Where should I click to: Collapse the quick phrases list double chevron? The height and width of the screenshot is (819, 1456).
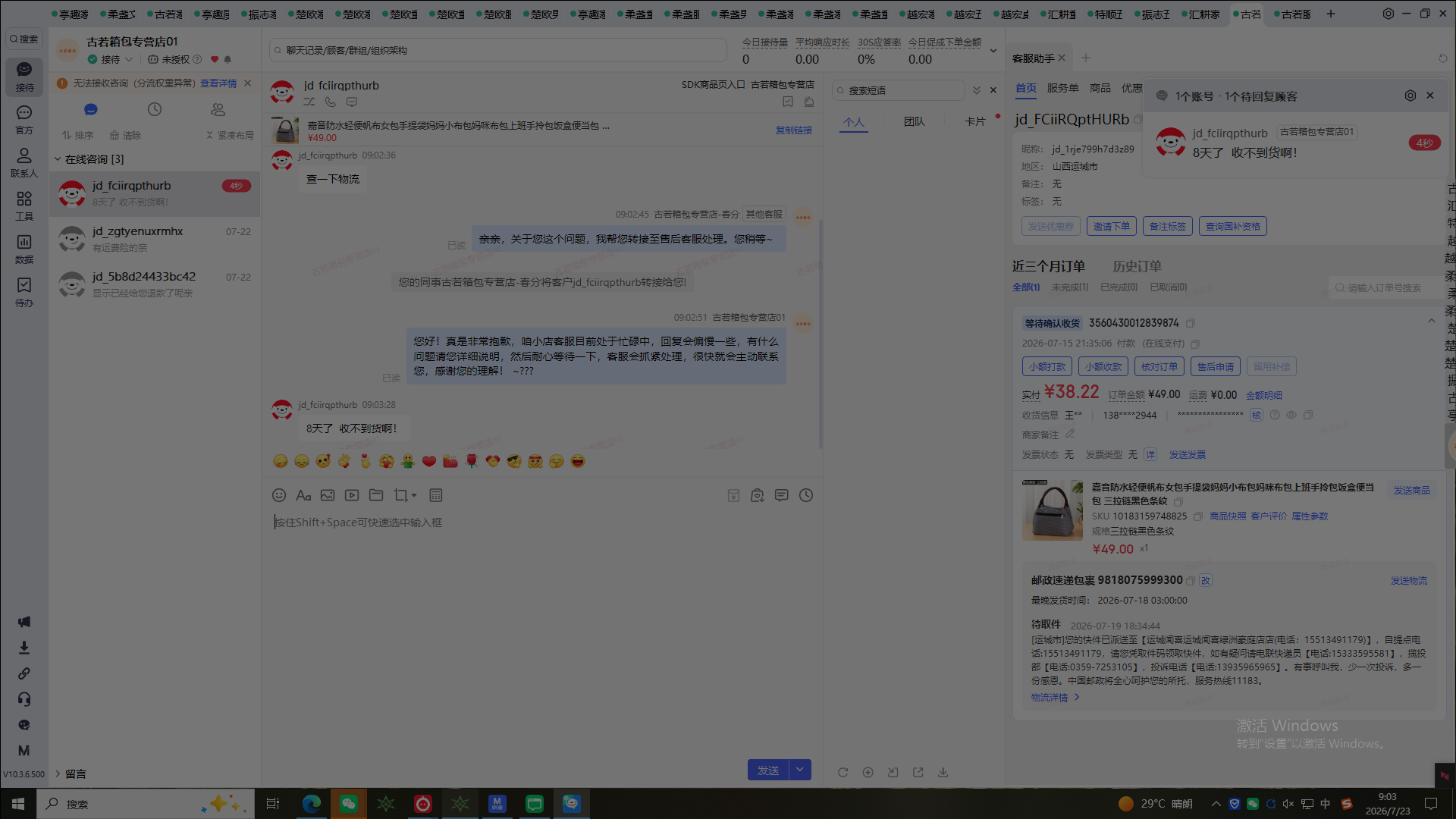977,90
